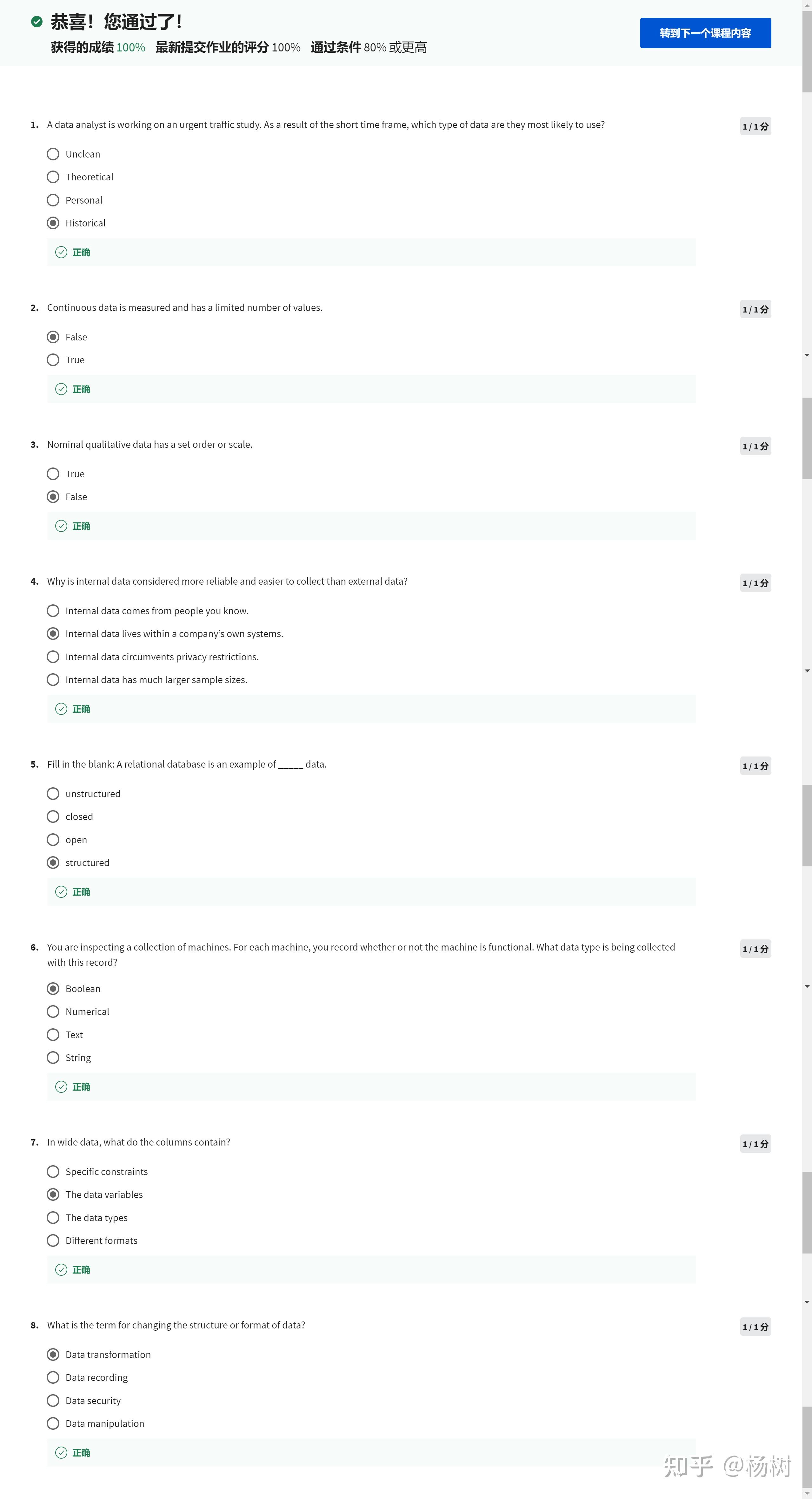The height and width of the screenshot is (1499, 812).
Task: Click the 正确 check icon under question 7
Action: click(x=61, y=1270)
